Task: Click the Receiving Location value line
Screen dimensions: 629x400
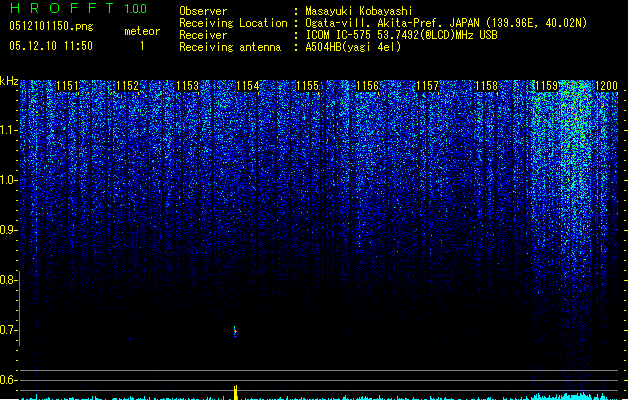Action: (446, 23)
